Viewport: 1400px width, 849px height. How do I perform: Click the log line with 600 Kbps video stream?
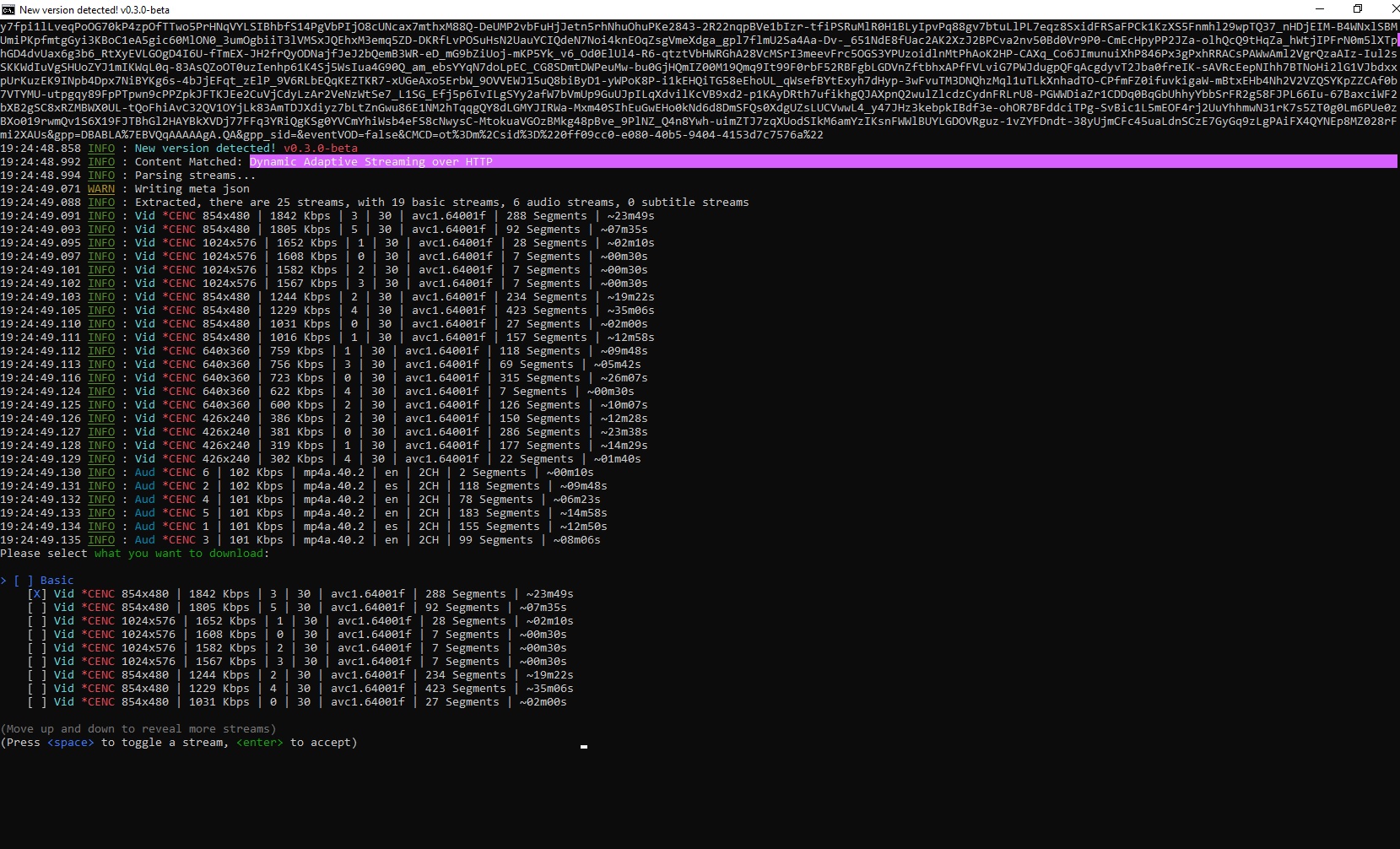[324, 405]
